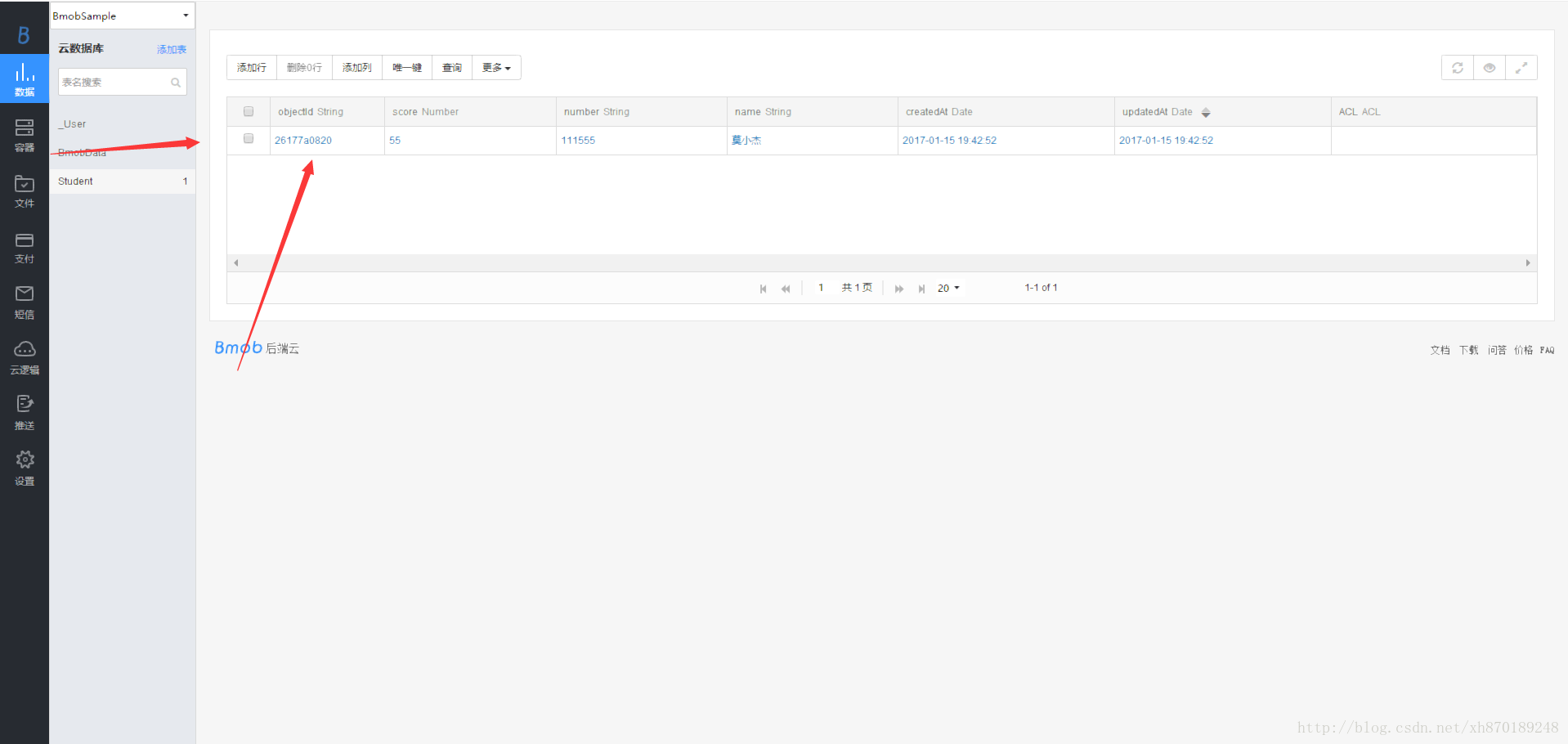
Task: Click the 删除0行 delete rows button
Action: pyautogui.click(x=304, y=68)
